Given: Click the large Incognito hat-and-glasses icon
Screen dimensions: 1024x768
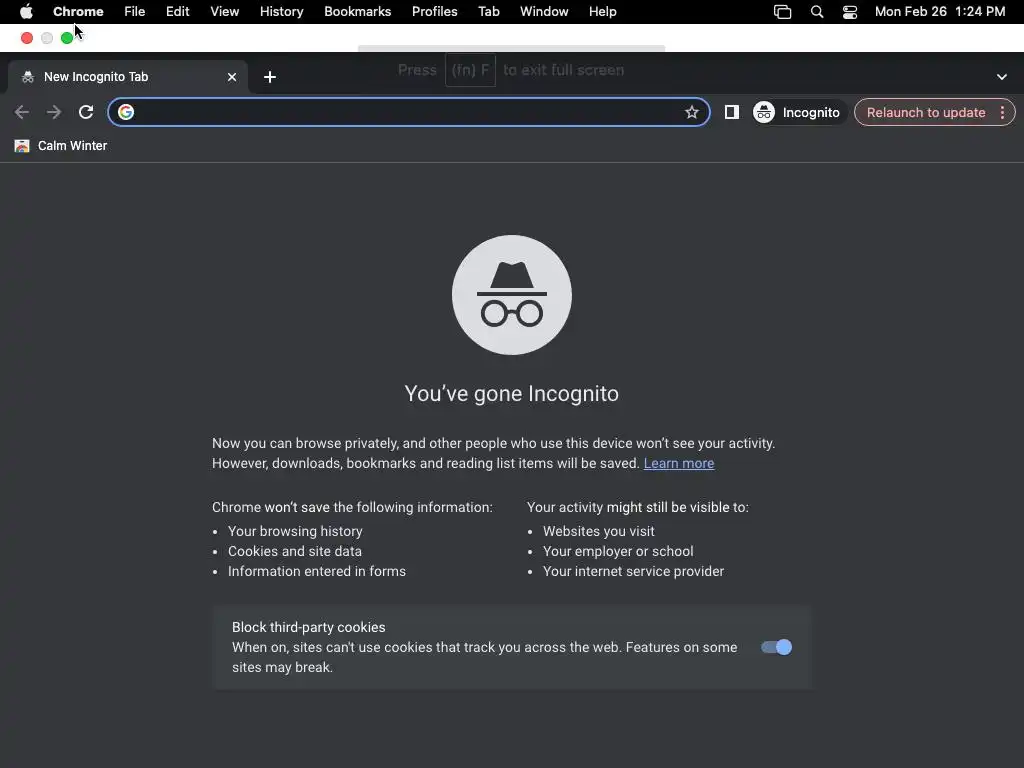Looking at the screenshot, I should 511,295.
